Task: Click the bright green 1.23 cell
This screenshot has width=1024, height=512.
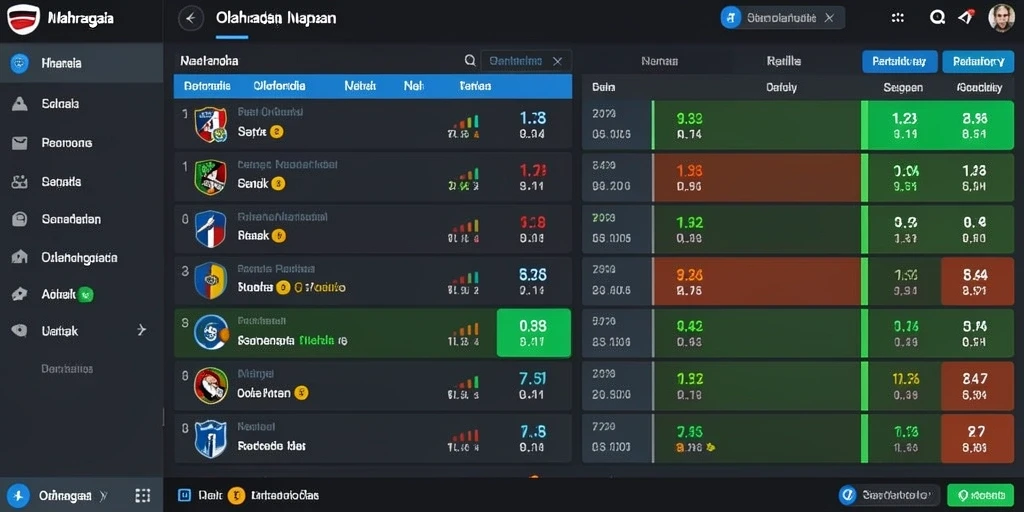Action: click(904, 125)
